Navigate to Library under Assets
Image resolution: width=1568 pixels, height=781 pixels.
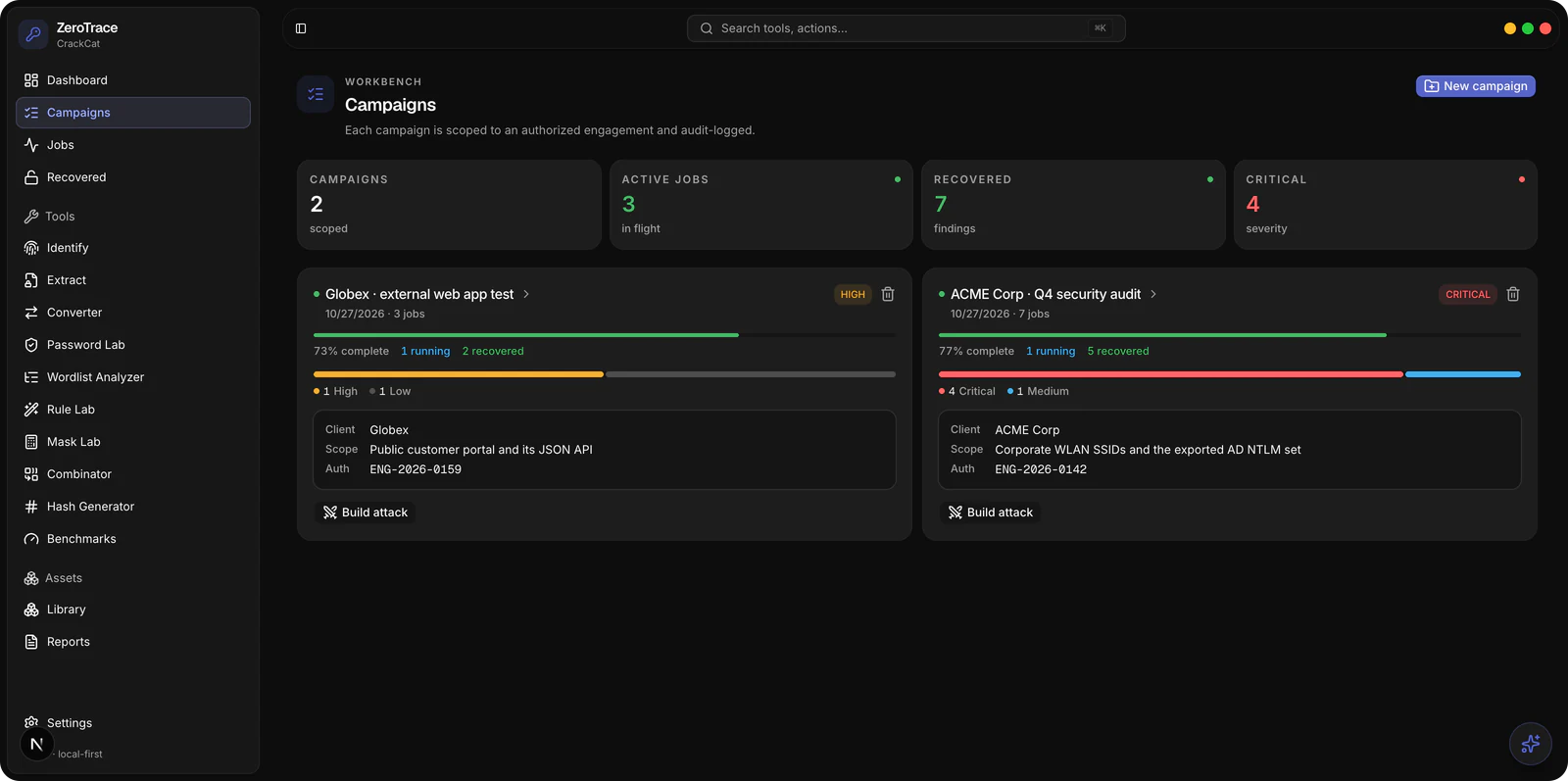tap(133, 610)
